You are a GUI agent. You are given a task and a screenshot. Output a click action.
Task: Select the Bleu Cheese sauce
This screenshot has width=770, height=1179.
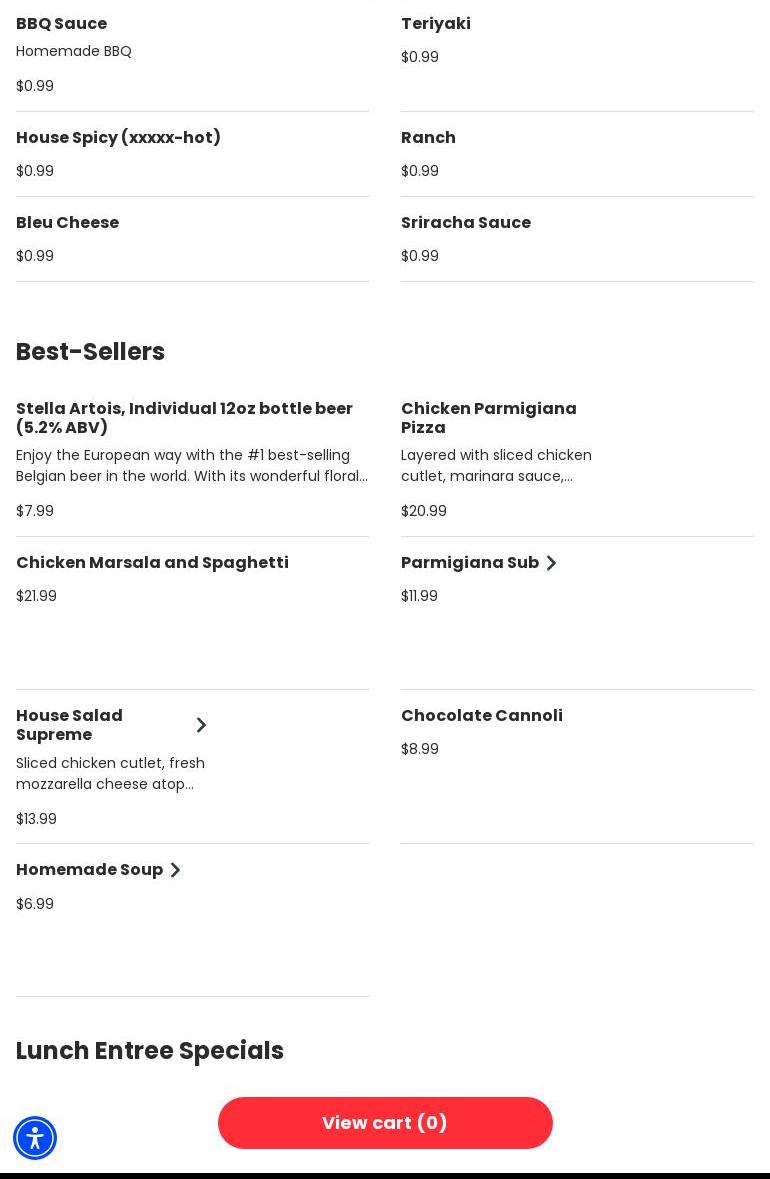pos(67,223)
